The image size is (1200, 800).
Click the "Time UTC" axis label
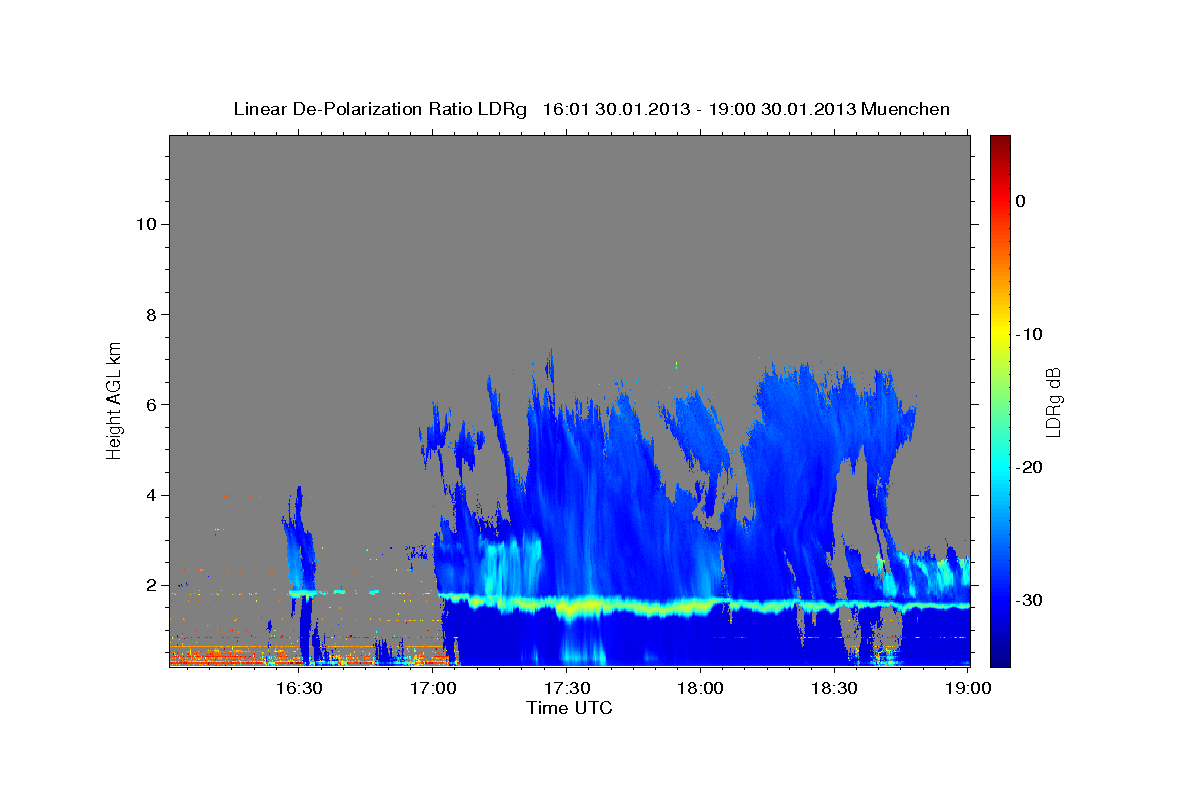coord(569,708)
